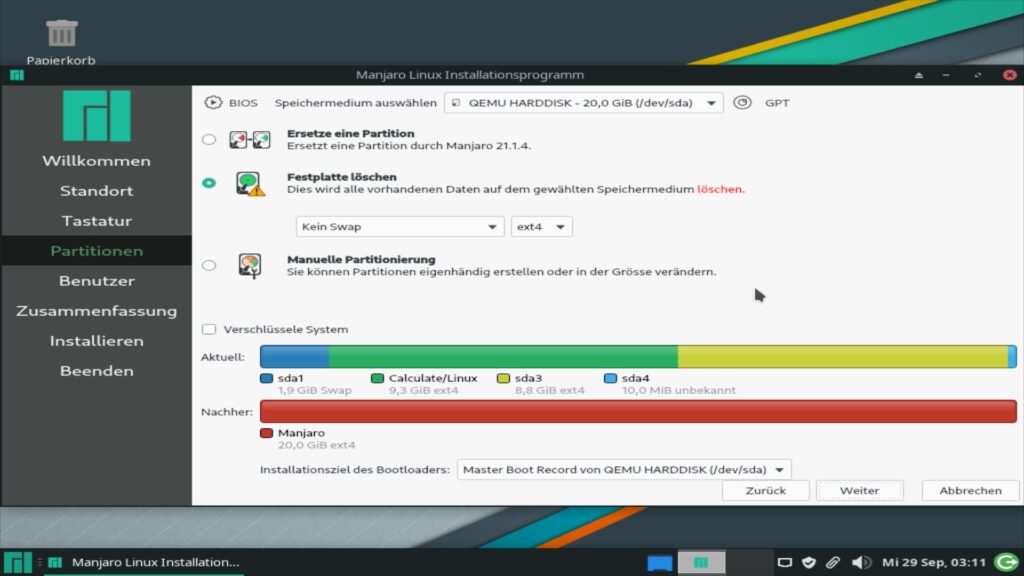Click the installer window title bar icon

coord(17,75)
